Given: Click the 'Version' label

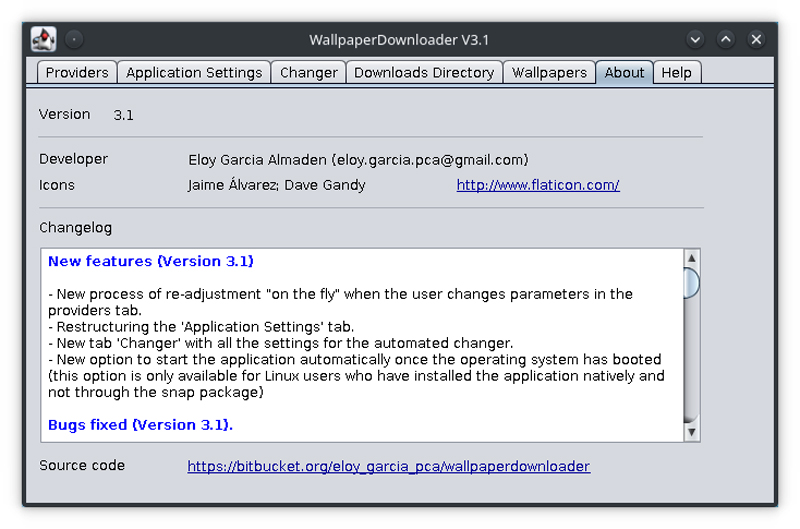Looking at the screenshot, I should point(64,114).
